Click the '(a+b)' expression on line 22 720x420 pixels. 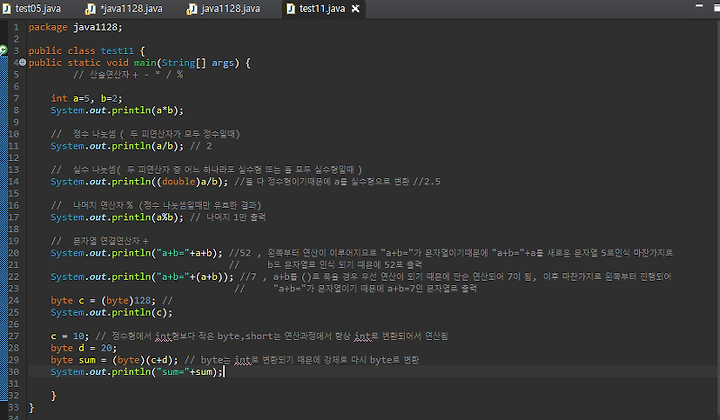[x=211, y=277]
